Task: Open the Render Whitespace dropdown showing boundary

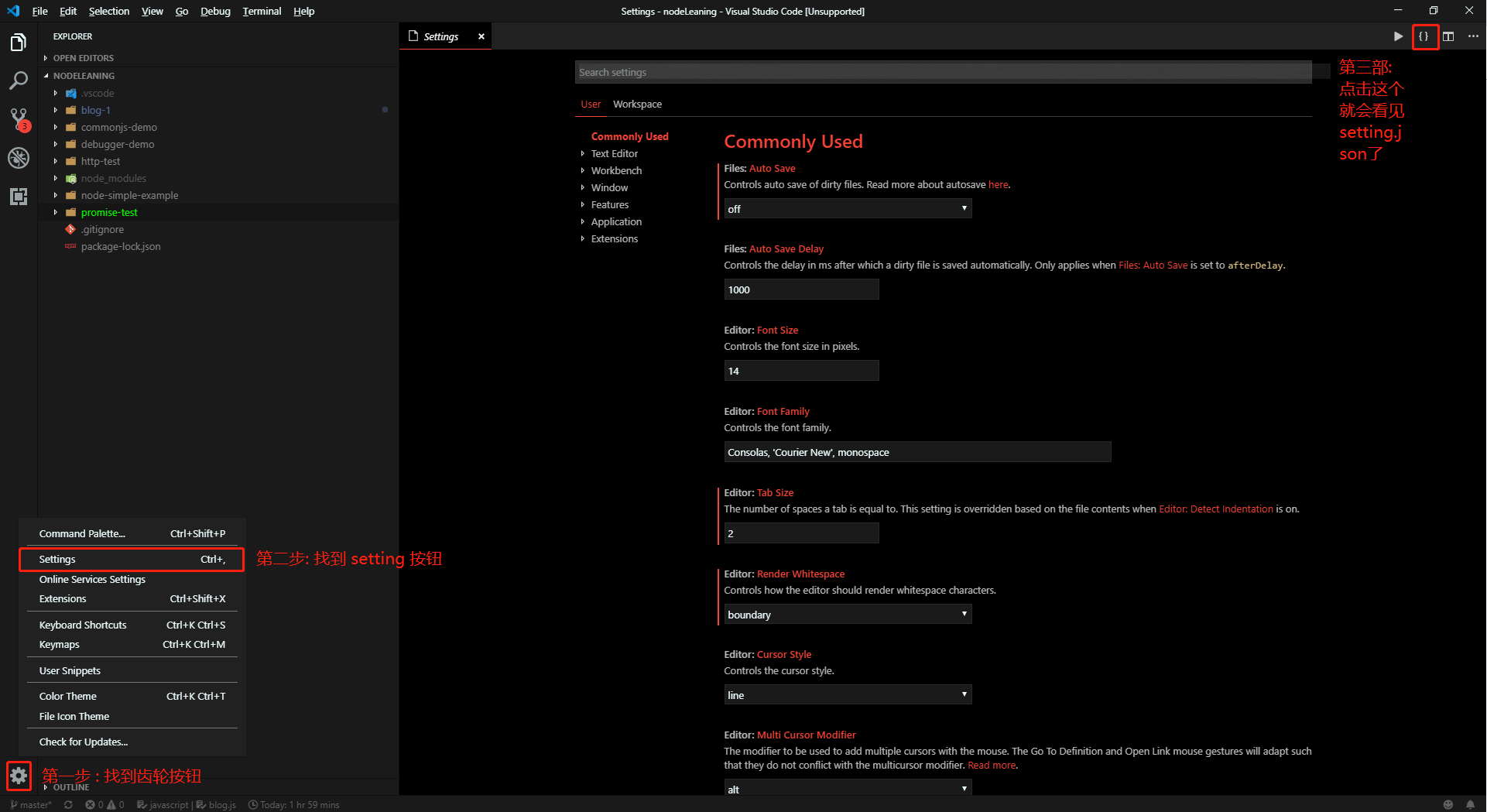Action: [x=848, y=615]
